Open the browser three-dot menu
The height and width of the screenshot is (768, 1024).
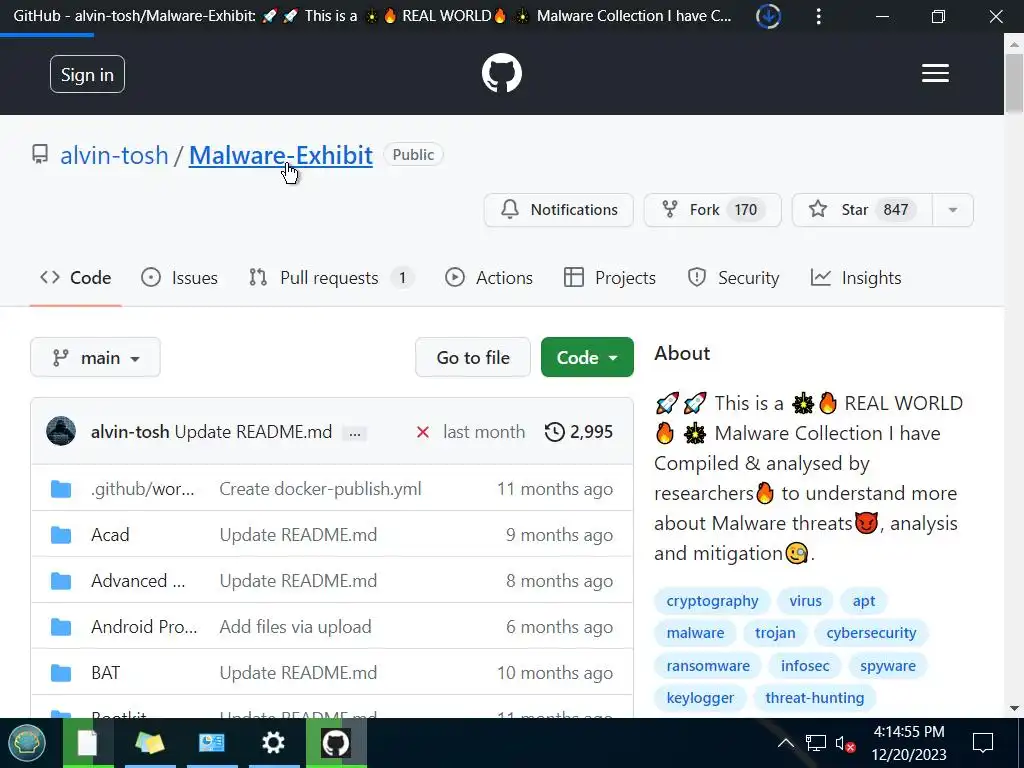pyautogui.click(x=818, y=16)
